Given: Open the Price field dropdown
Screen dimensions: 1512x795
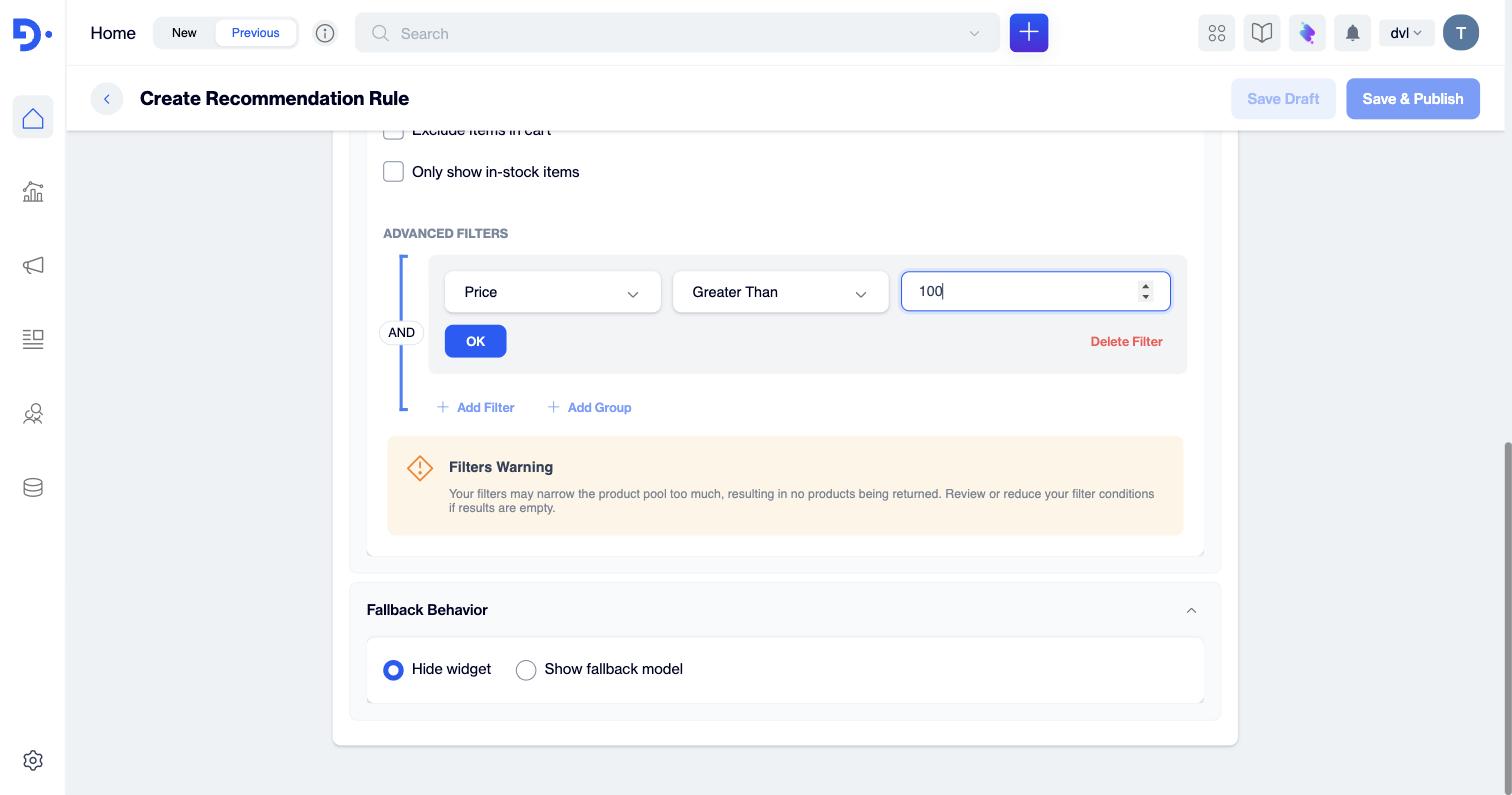Looking at the screenshot, I should [x=553, y=292].
